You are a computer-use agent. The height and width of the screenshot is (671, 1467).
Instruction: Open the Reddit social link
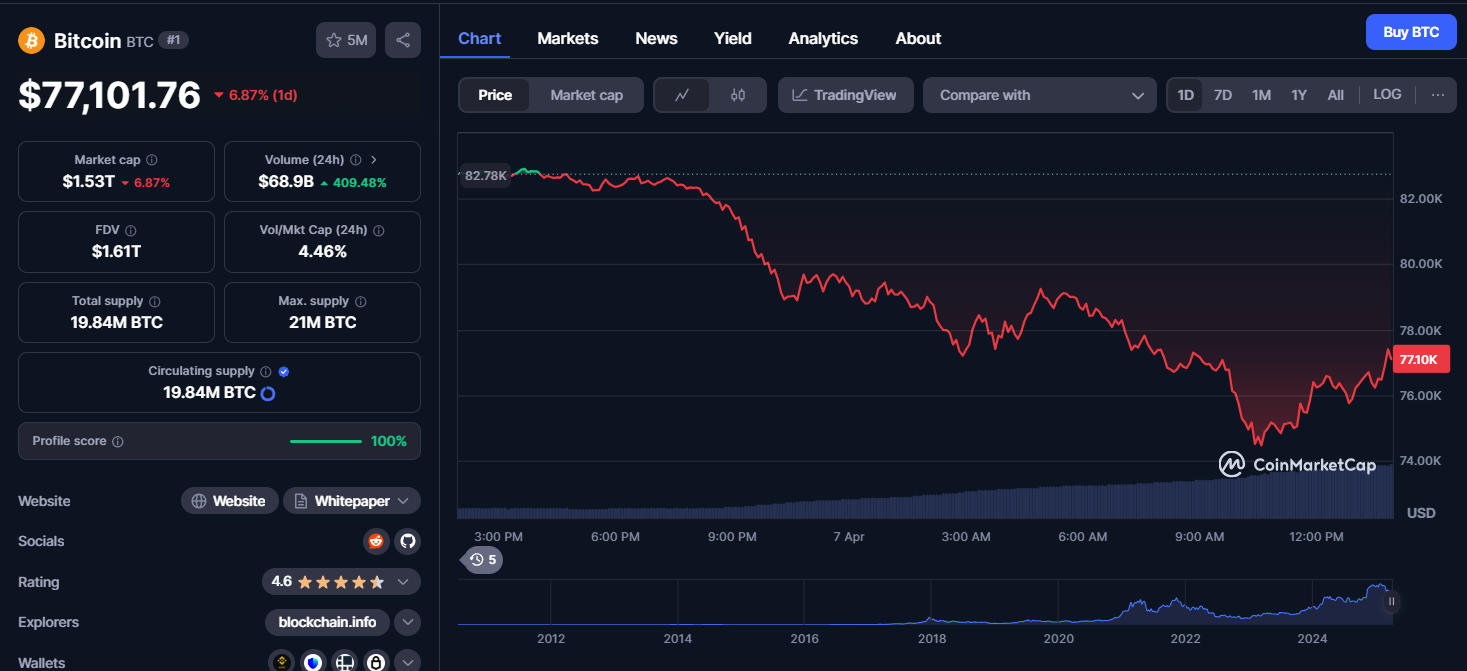pos(376,541)
